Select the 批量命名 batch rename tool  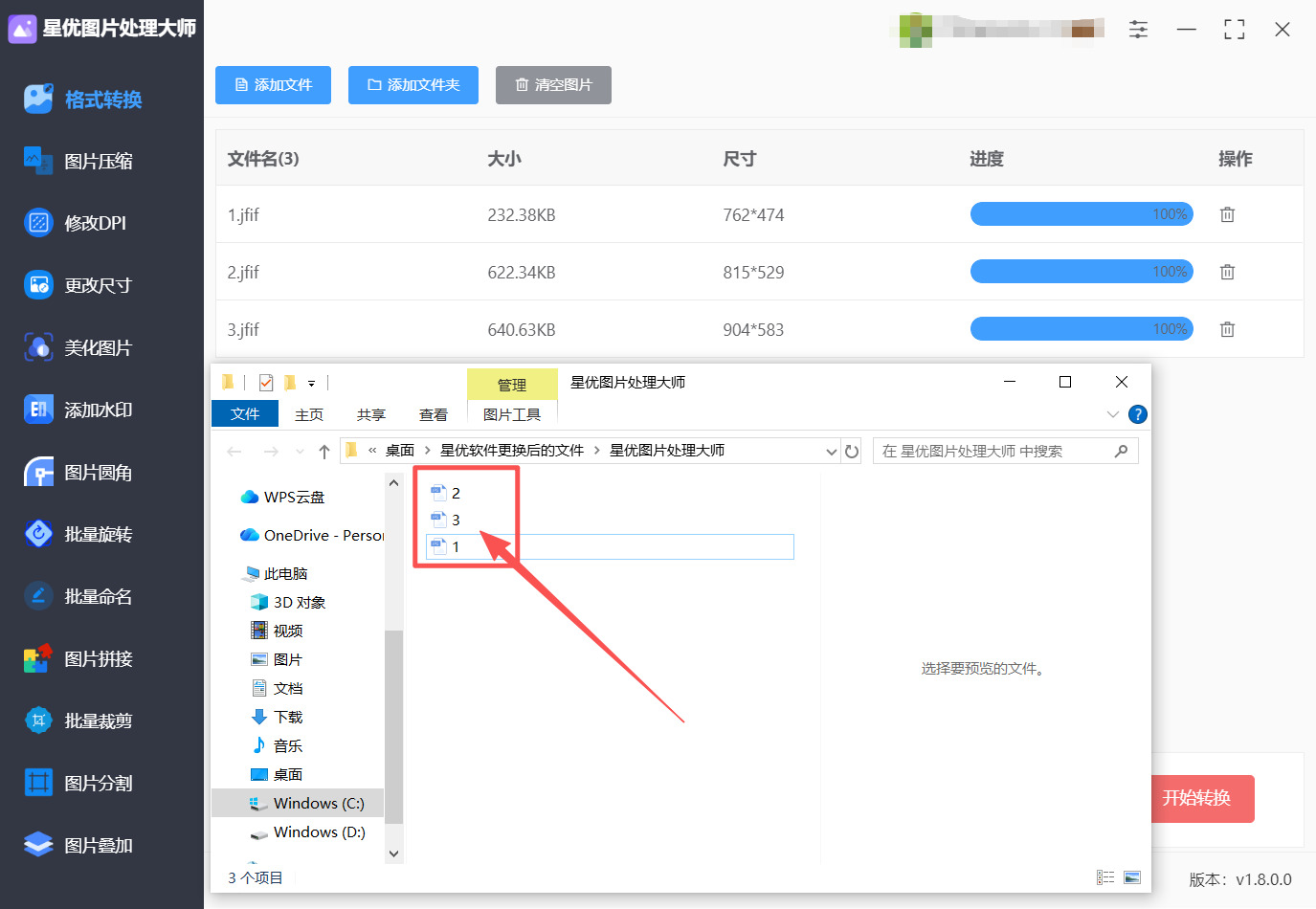click(78, 596)
